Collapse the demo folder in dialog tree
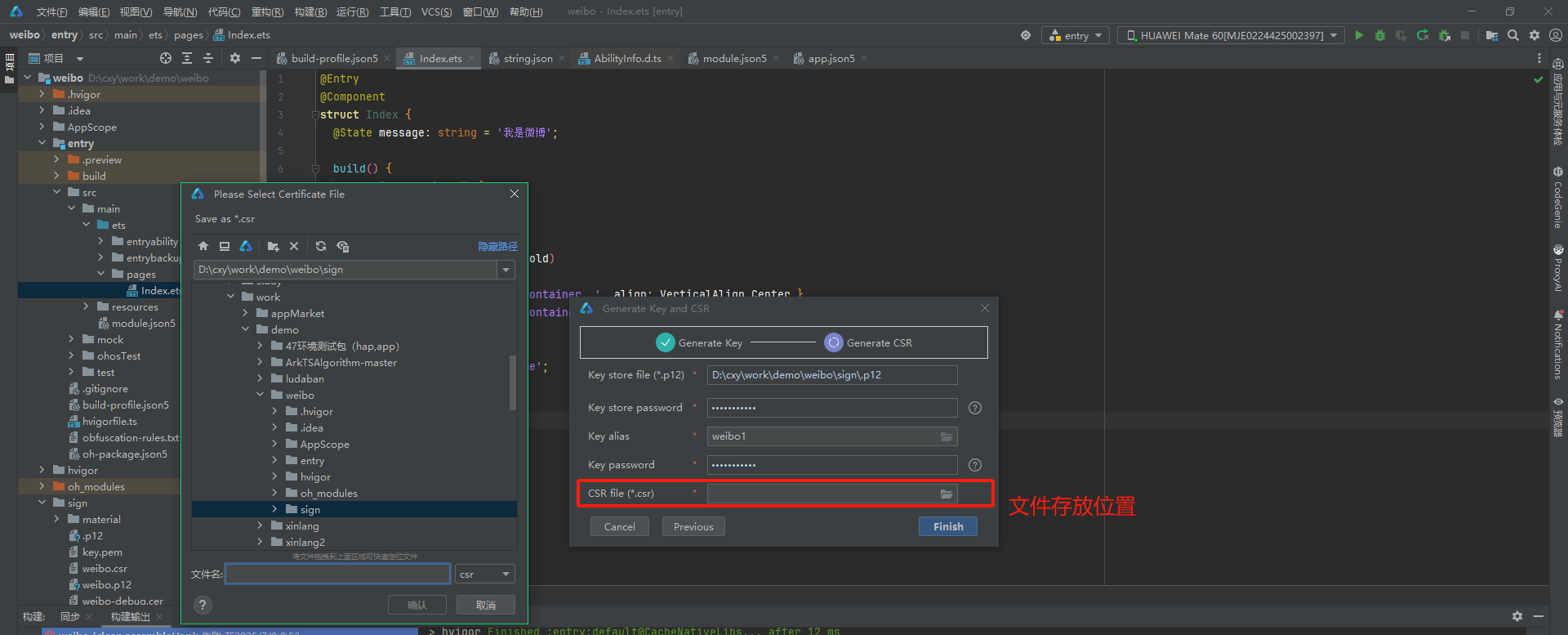Viewport: 1568px width, 635px height. pos(246,330)
